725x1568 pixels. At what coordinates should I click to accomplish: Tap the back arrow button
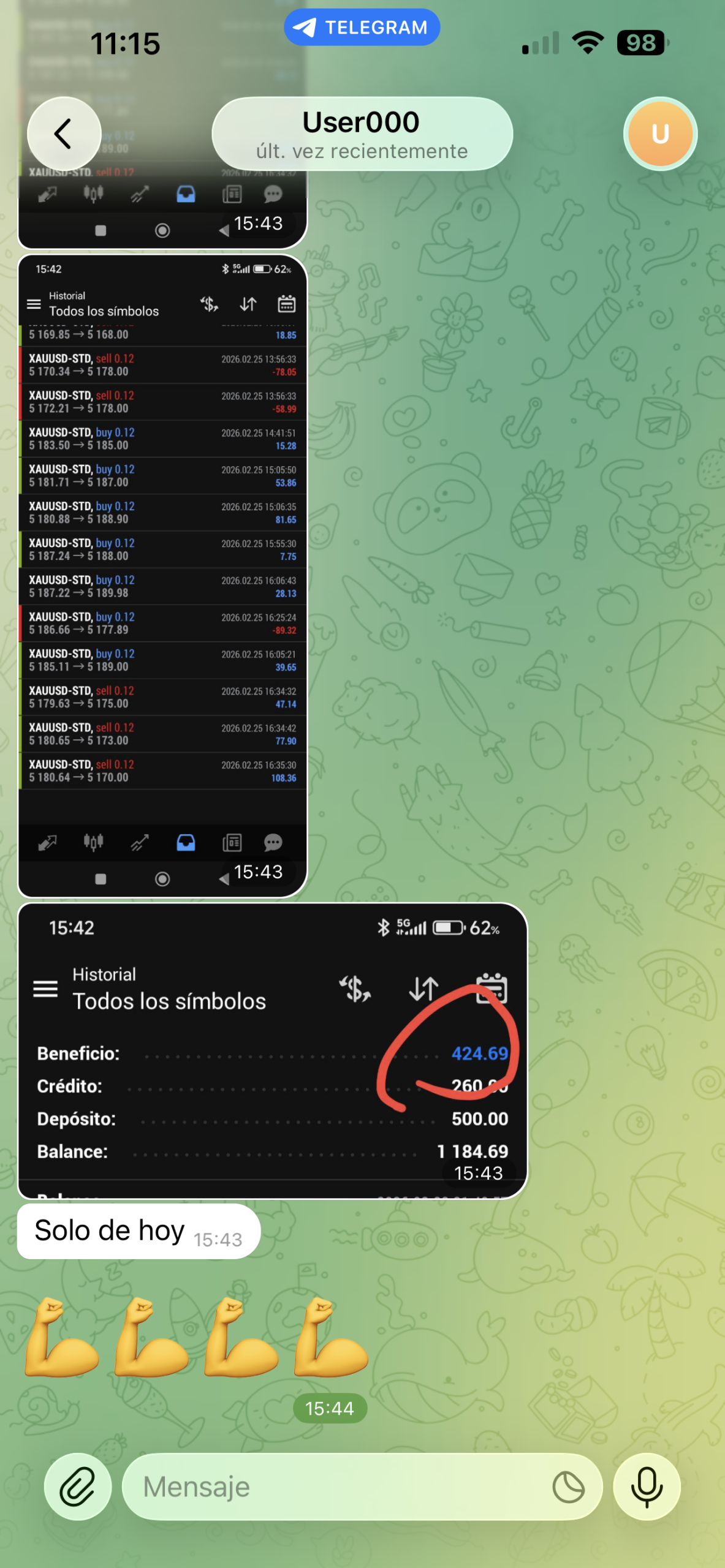point(64,134)
